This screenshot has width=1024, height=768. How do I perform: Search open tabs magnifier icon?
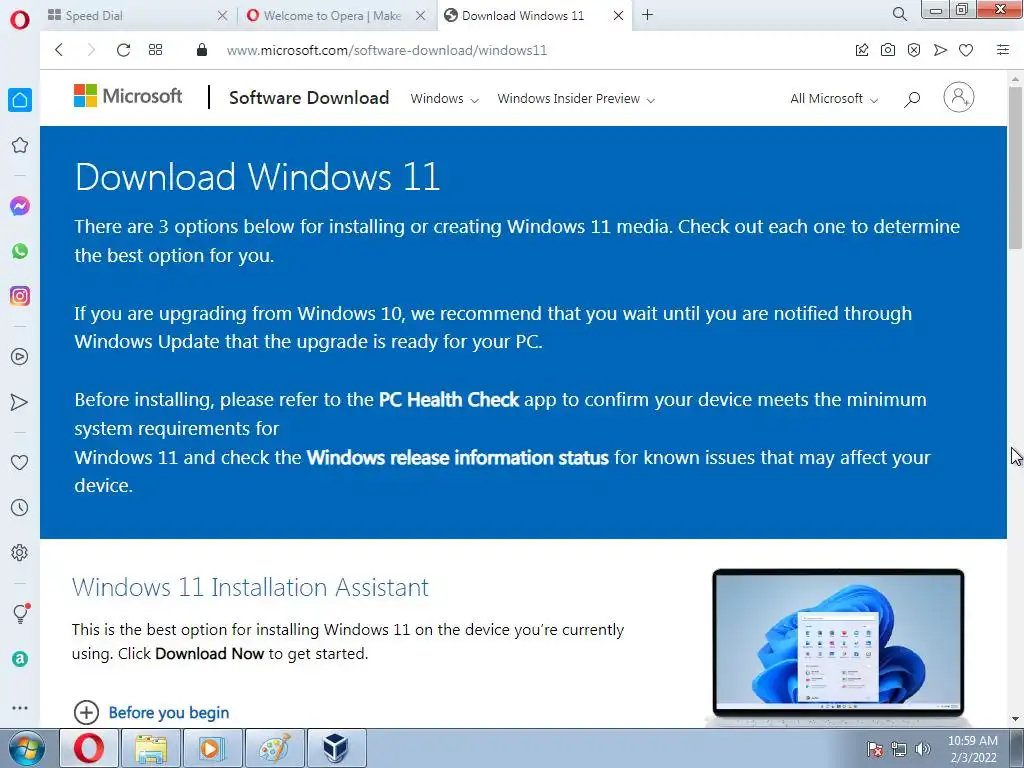[899, 14]
